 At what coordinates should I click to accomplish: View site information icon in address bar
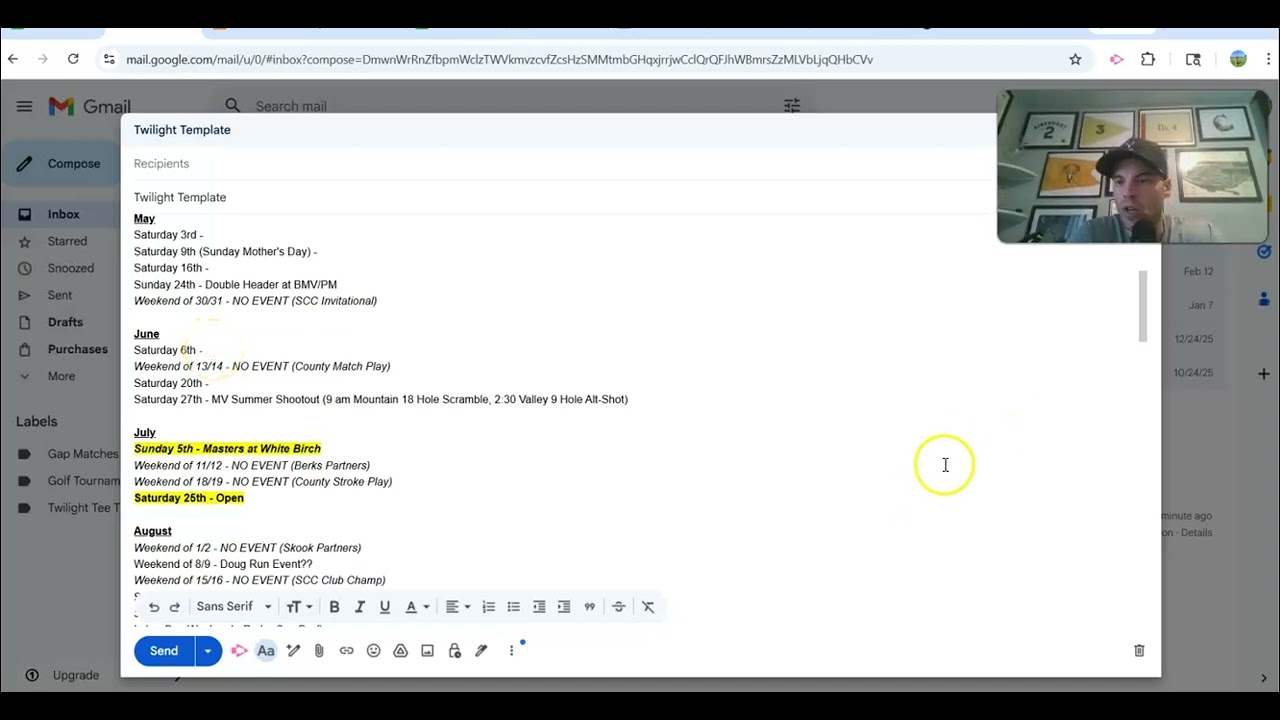[x=109, y=60]
